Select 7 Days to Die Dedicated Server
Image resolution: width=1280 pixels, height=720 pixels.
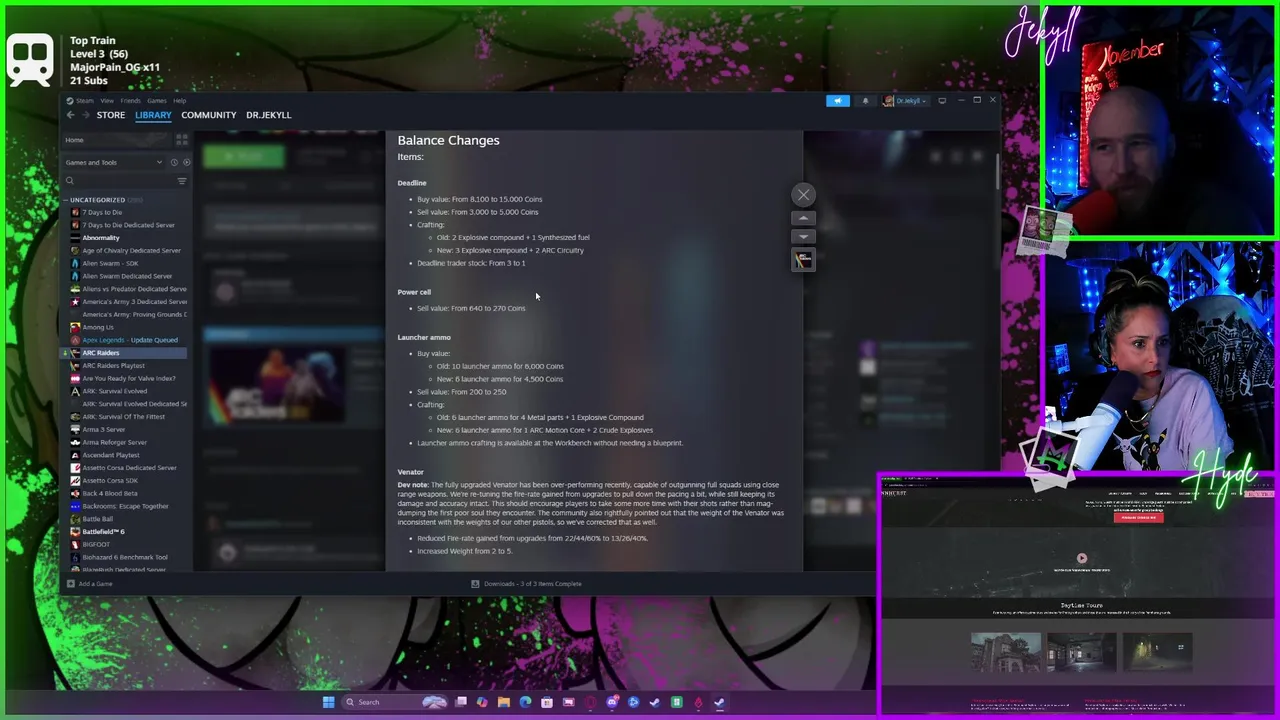pyautogui.click(x=128, y=225)
